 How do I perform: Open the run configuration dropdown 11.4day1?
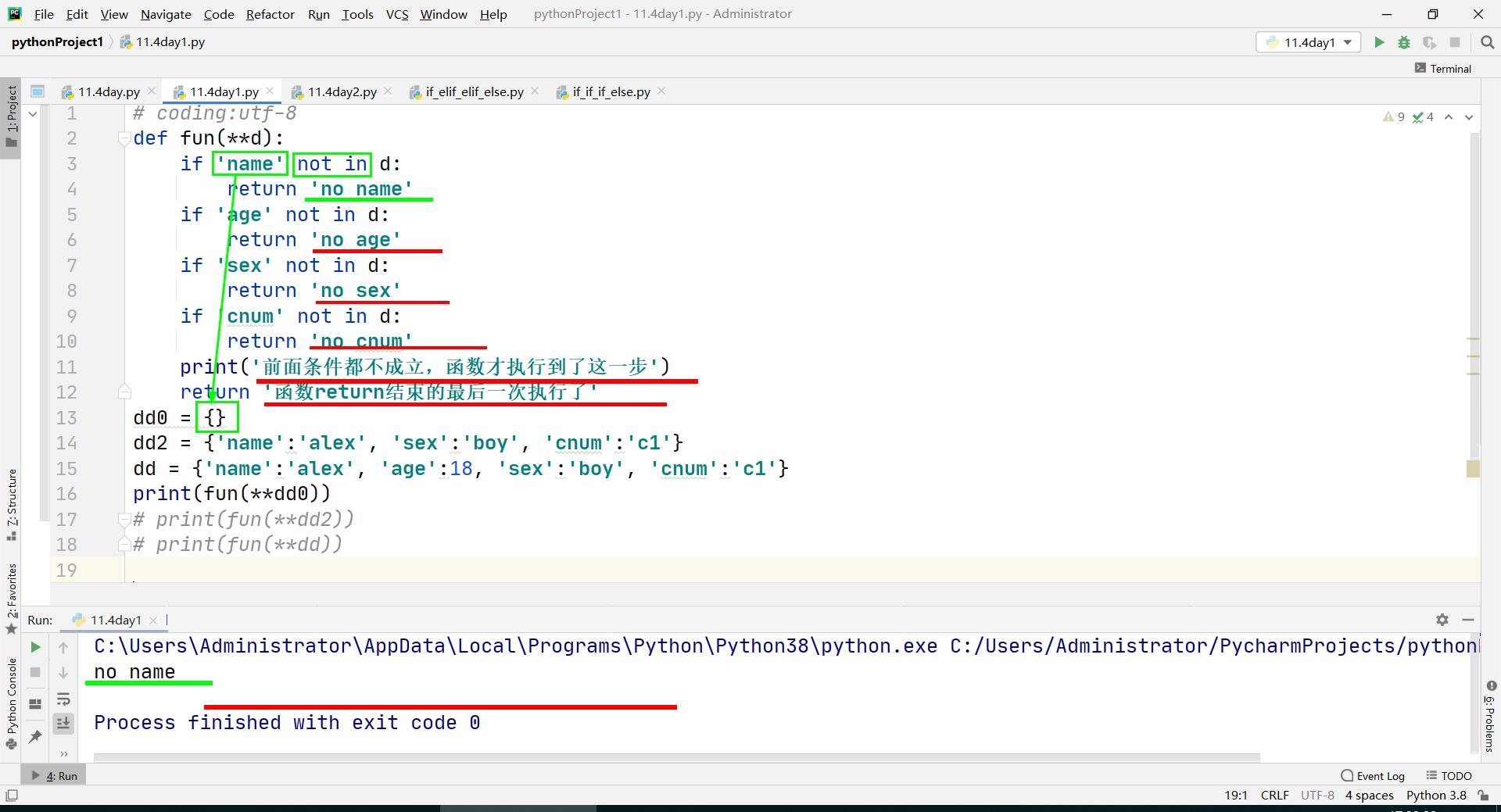(1309, 42)
